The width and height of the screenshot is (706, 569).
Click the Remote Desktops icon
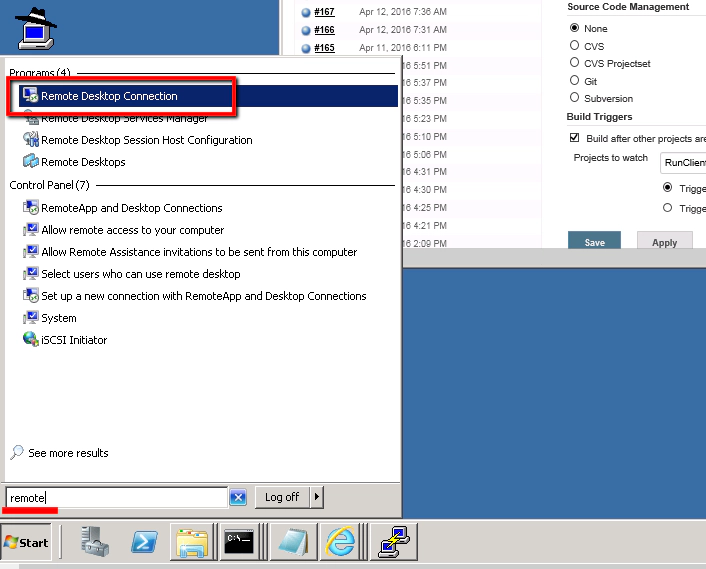31,161
